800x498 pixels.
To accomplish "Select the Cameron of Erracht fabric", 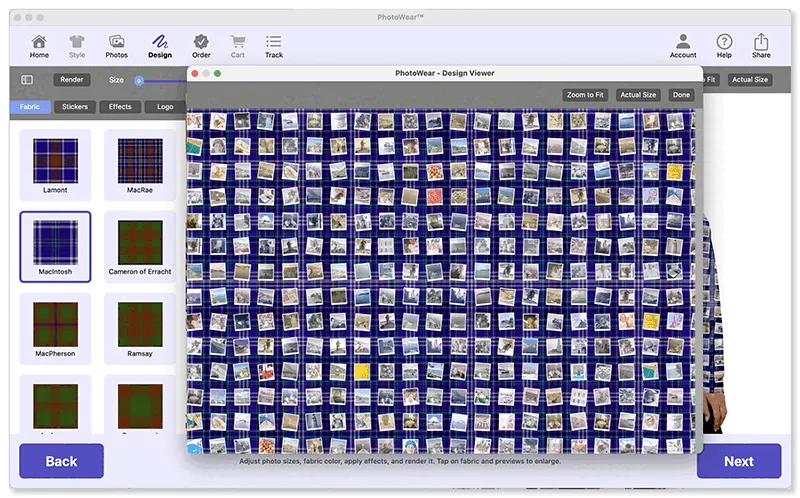I will (x=140, y=247).
